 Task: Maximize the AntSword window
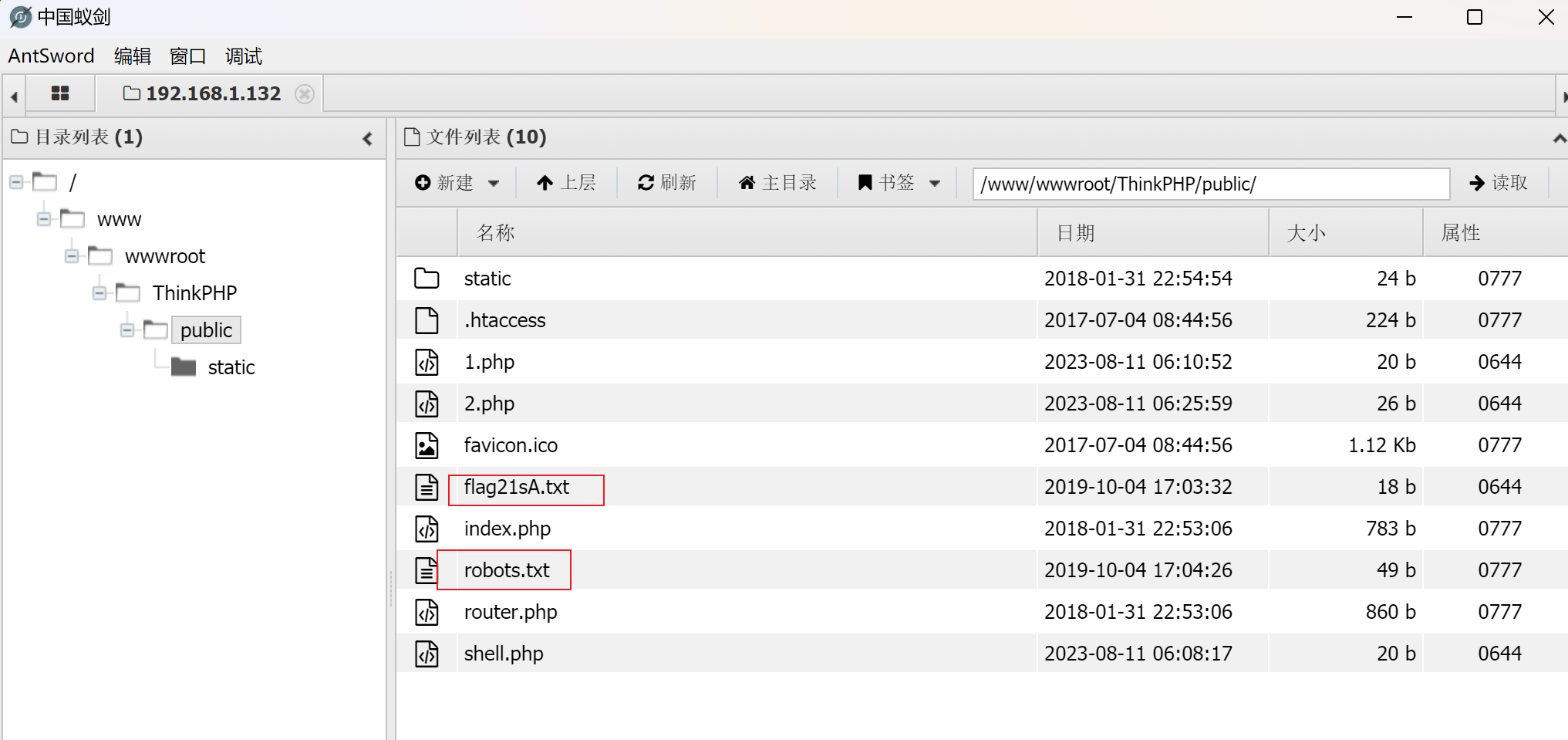(x=1475, y=17)
